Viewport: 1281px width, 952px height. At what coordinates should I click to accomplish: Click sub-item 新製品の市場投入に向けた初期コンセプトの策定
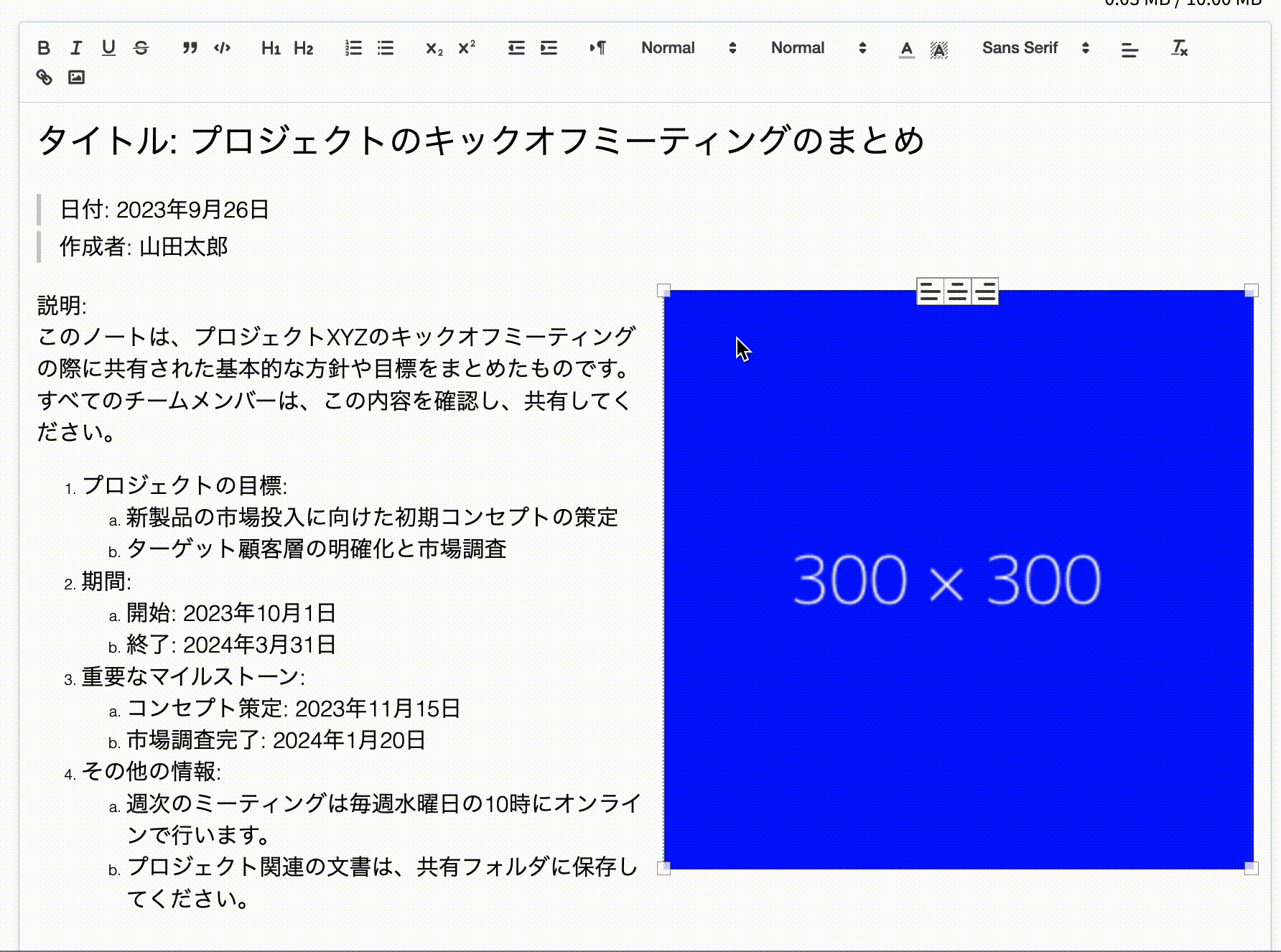(372, 517)
